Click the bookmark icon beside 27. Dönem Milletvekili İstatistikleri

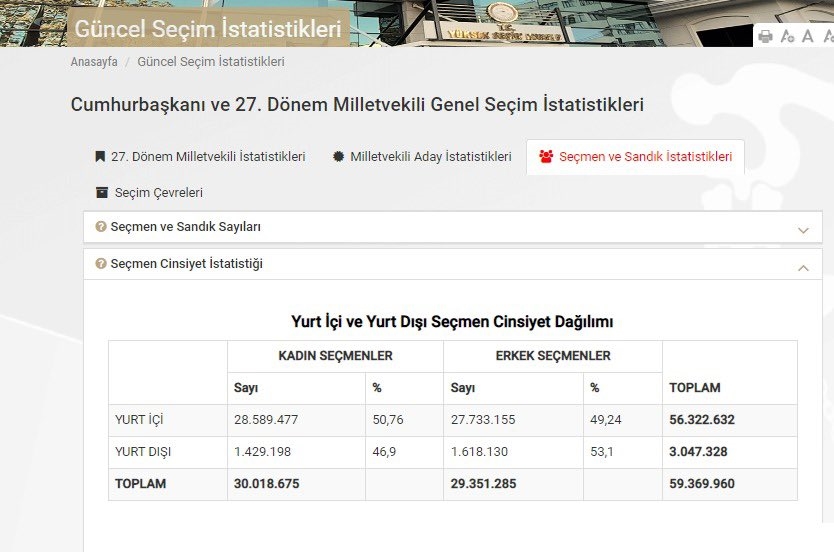pyautogui.click(x=99, y=156)
